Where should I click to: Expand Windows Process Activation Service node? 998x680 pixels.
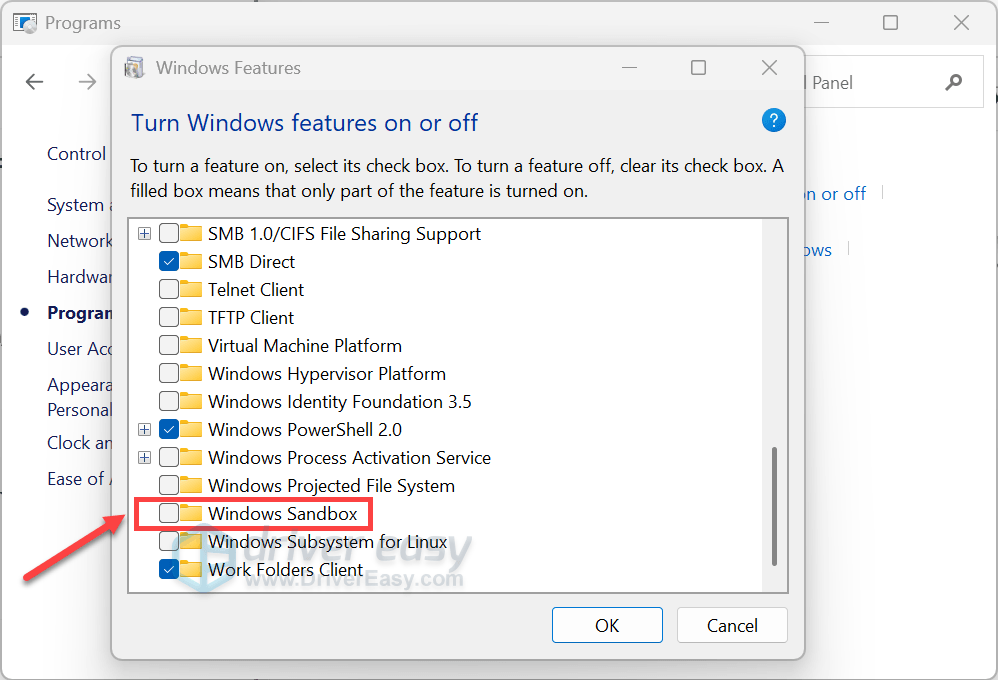point(144,458)
